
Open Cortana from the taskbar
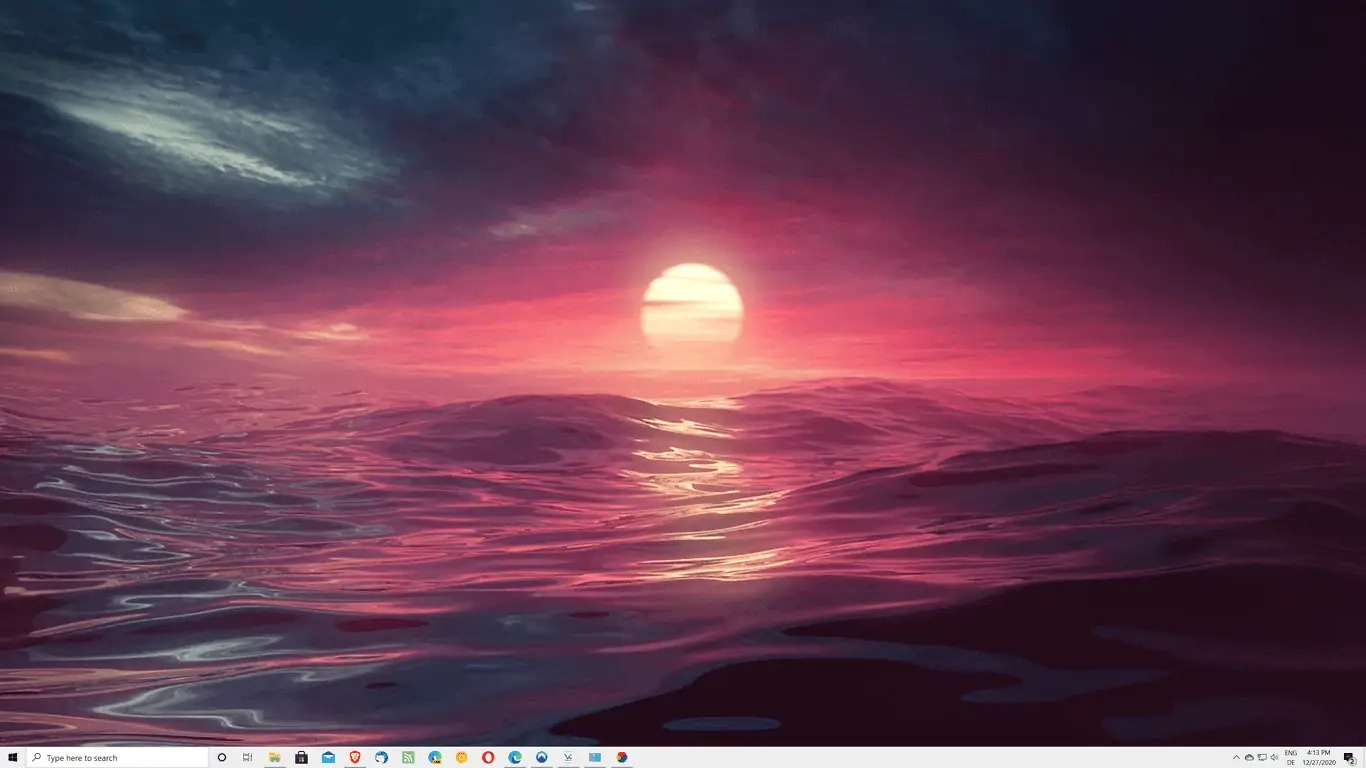[x=222, y=758]
